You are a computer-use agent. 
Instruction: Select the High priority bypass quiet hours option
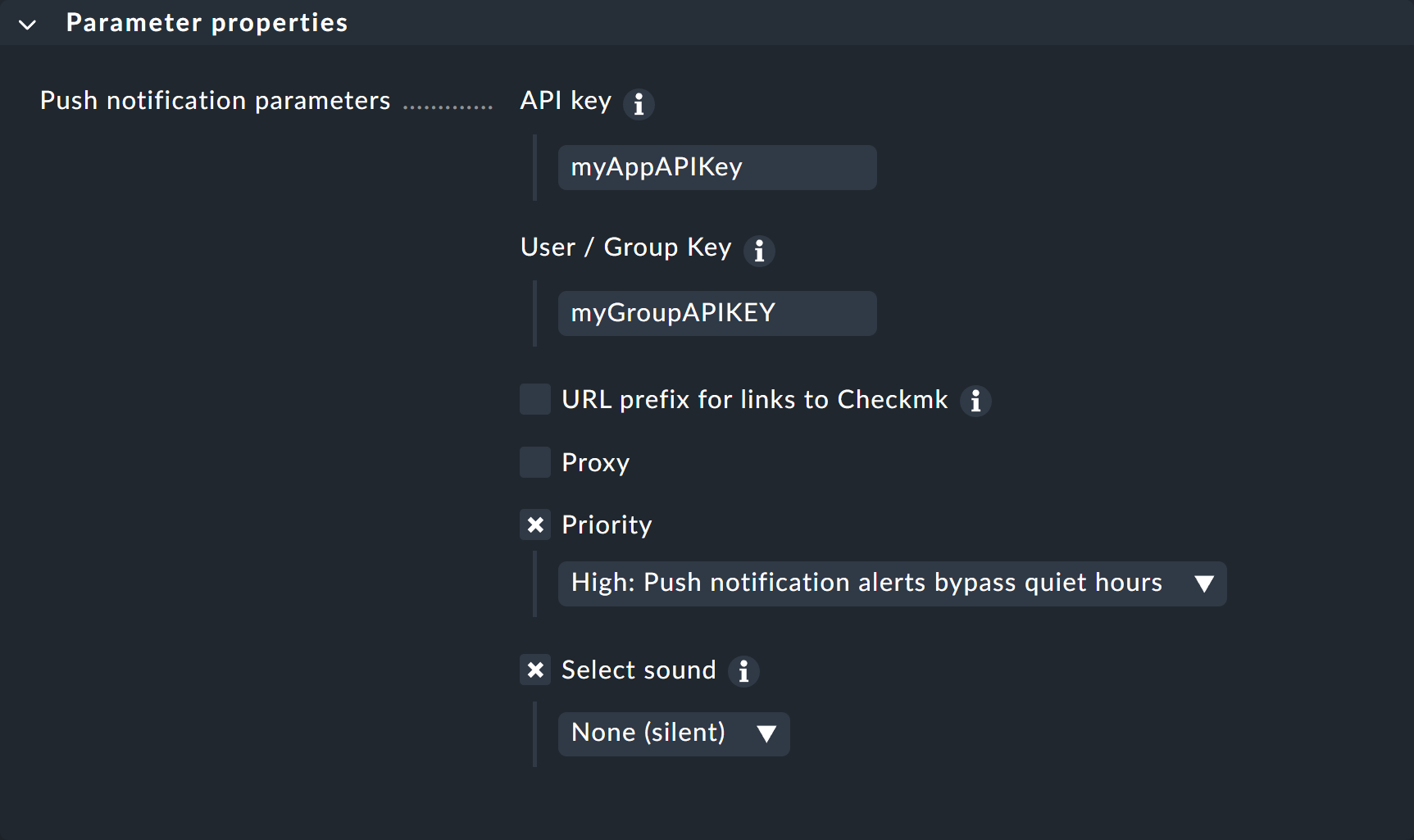coord(867,583)
